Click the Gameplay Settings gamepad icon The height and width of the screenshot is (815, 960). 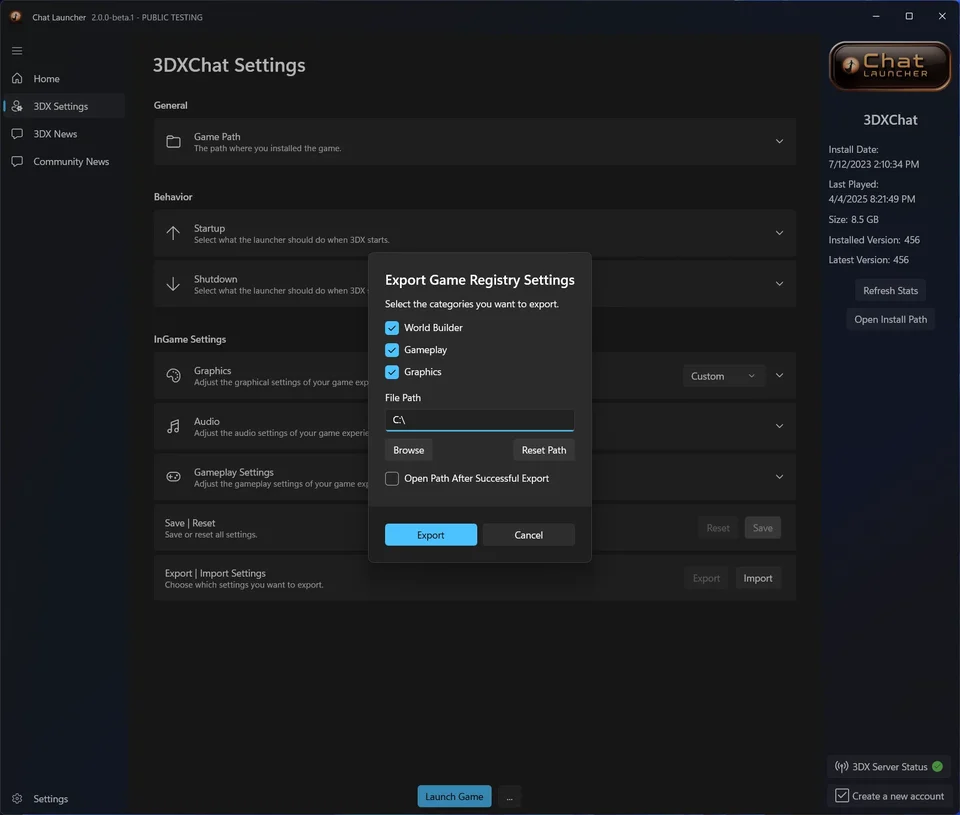point(173,476)
